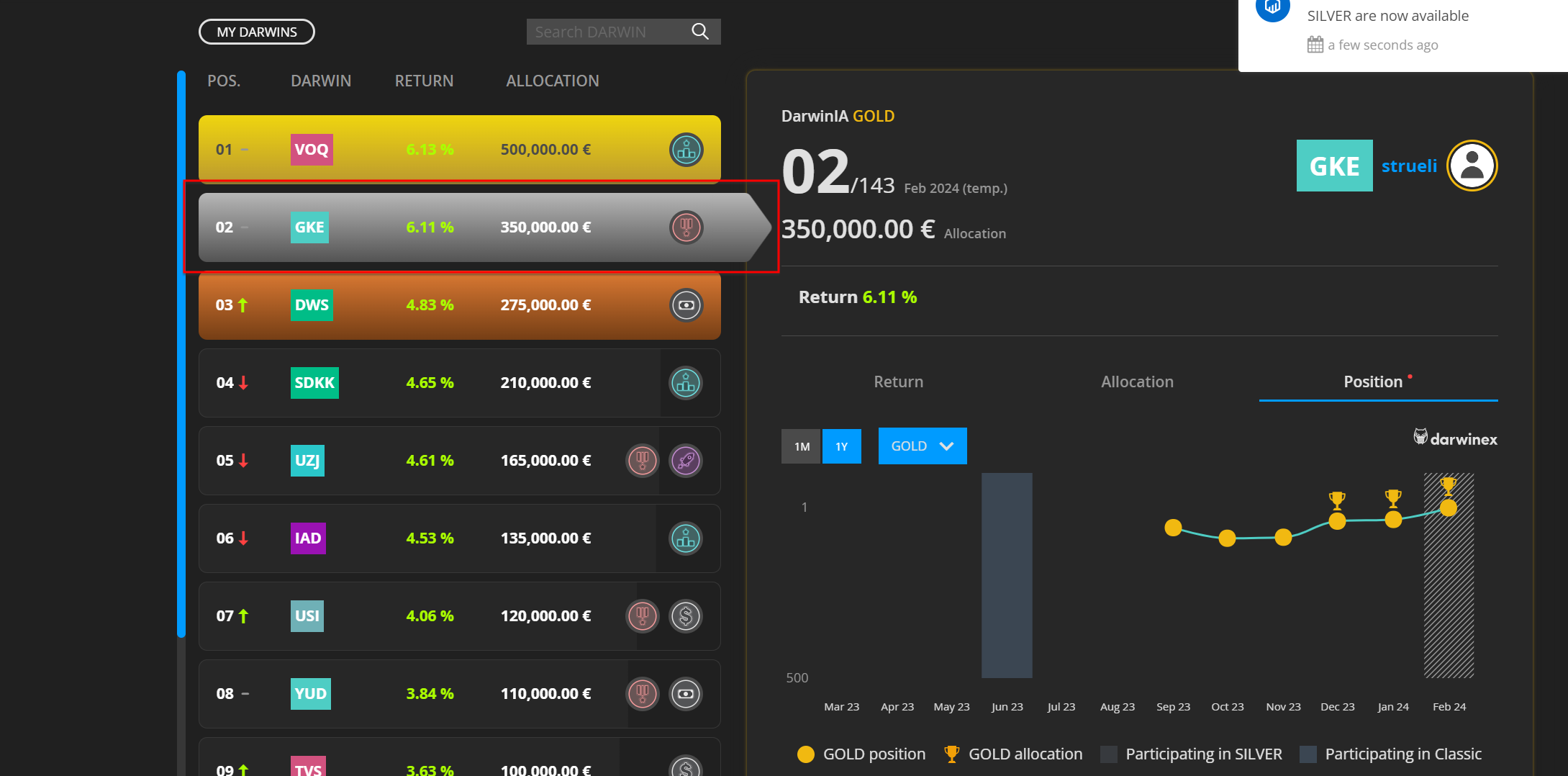The width and height of the screenshot is (1568, 776).
Task: Switch the chart range to 1M
Action: (x=801, y=446)
